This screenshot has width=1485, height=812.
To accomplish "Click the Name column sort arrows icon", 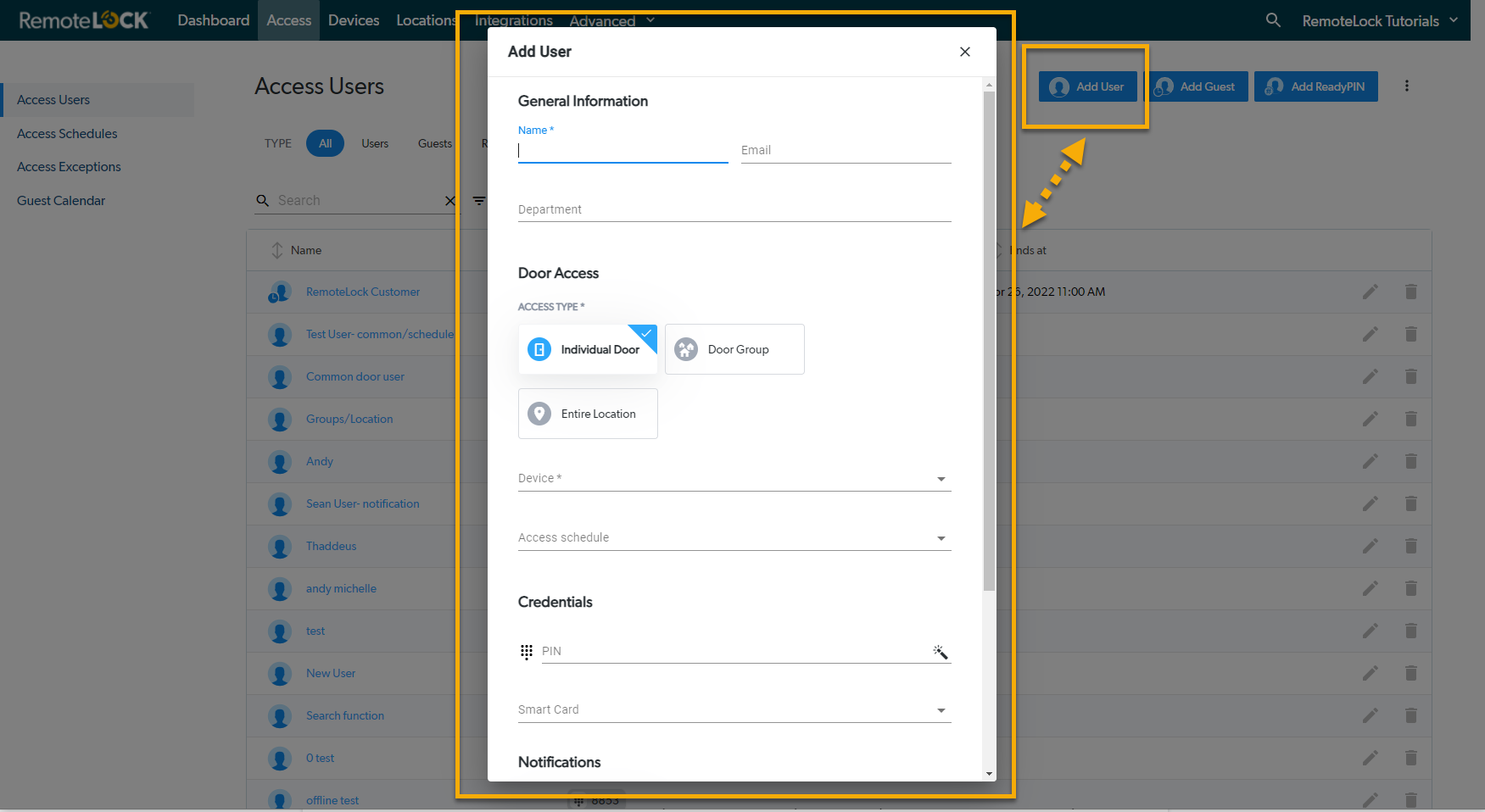I will [277, 250].
